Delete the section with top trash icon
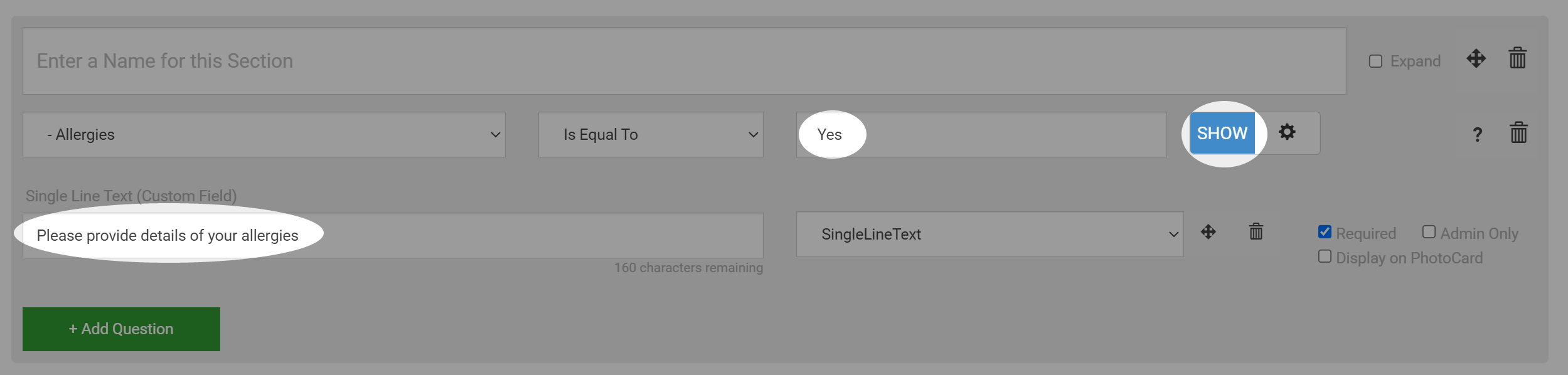The height and width of the screenshot is (375, 1568). pos(1517,58)
